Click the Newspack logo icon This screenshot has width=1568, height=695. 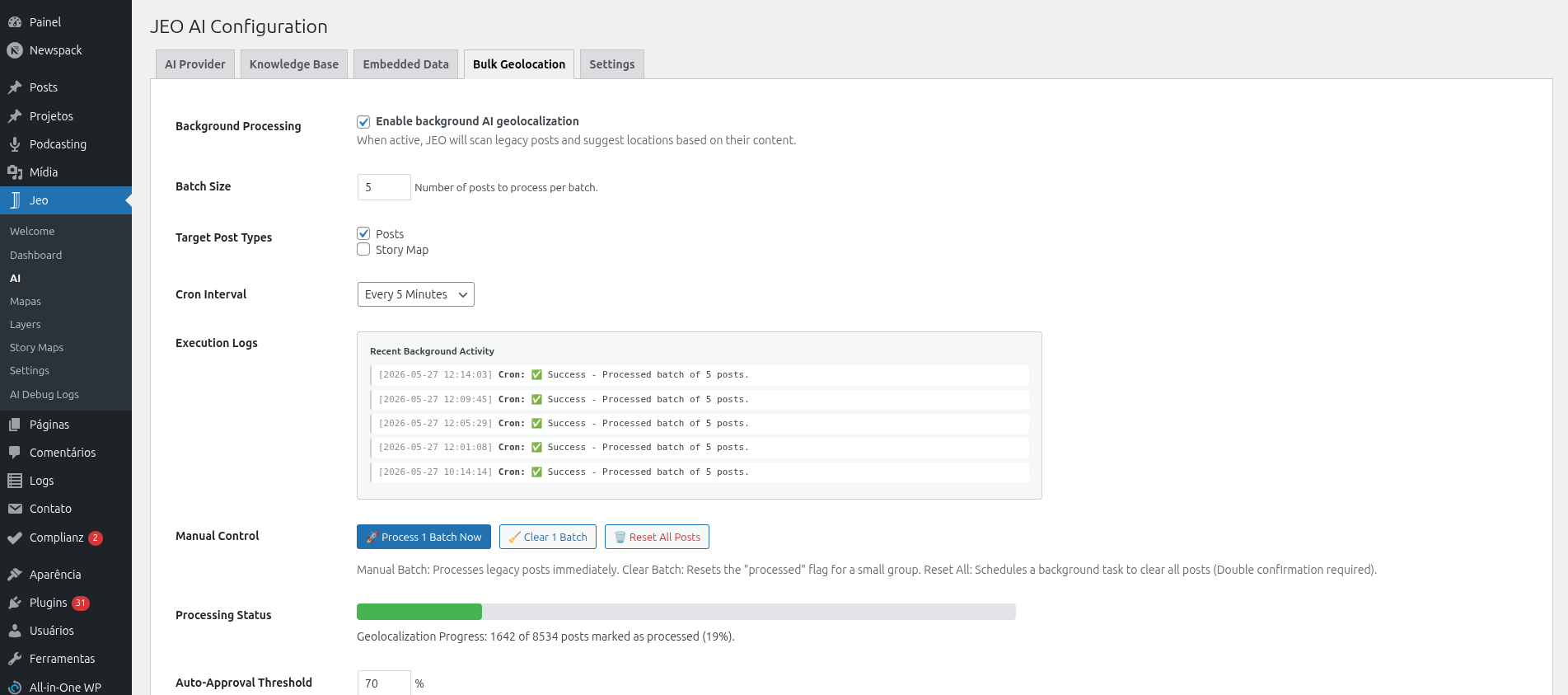[15, 50]
